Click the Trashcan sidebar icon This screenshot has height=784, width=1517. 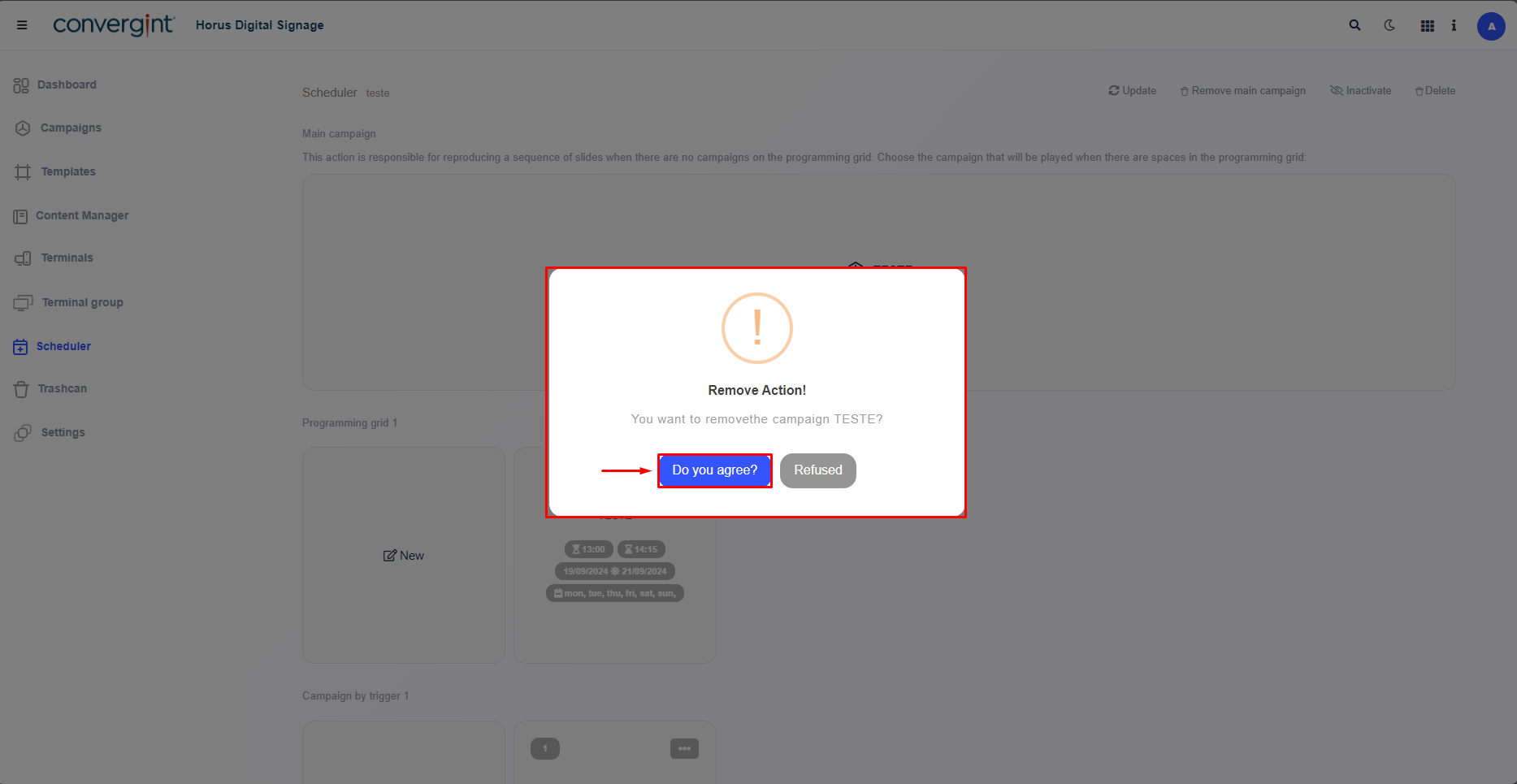[x=21, y=389]
